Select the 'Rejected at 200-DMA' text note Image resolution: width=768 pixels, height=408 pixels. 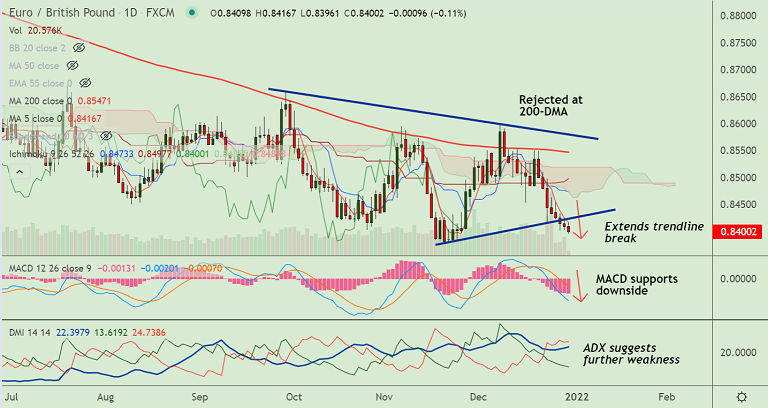tap(551, 106)
